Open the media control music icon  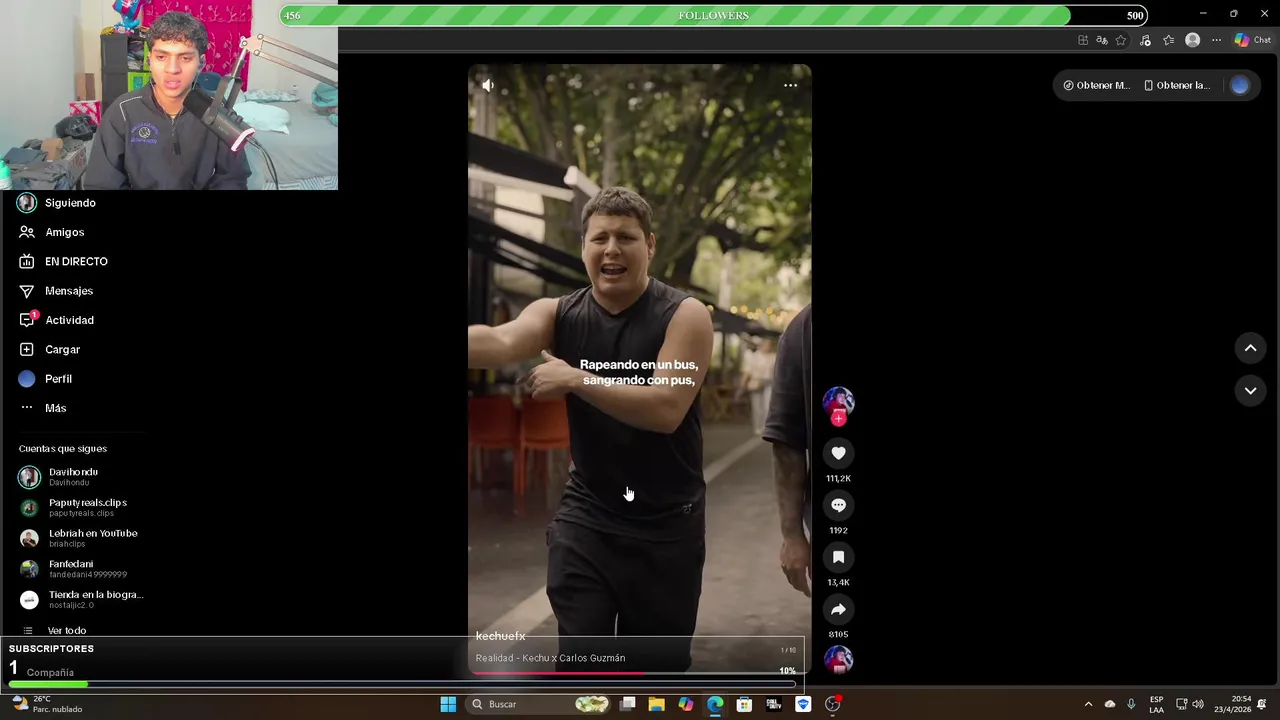coord(1145,40)
